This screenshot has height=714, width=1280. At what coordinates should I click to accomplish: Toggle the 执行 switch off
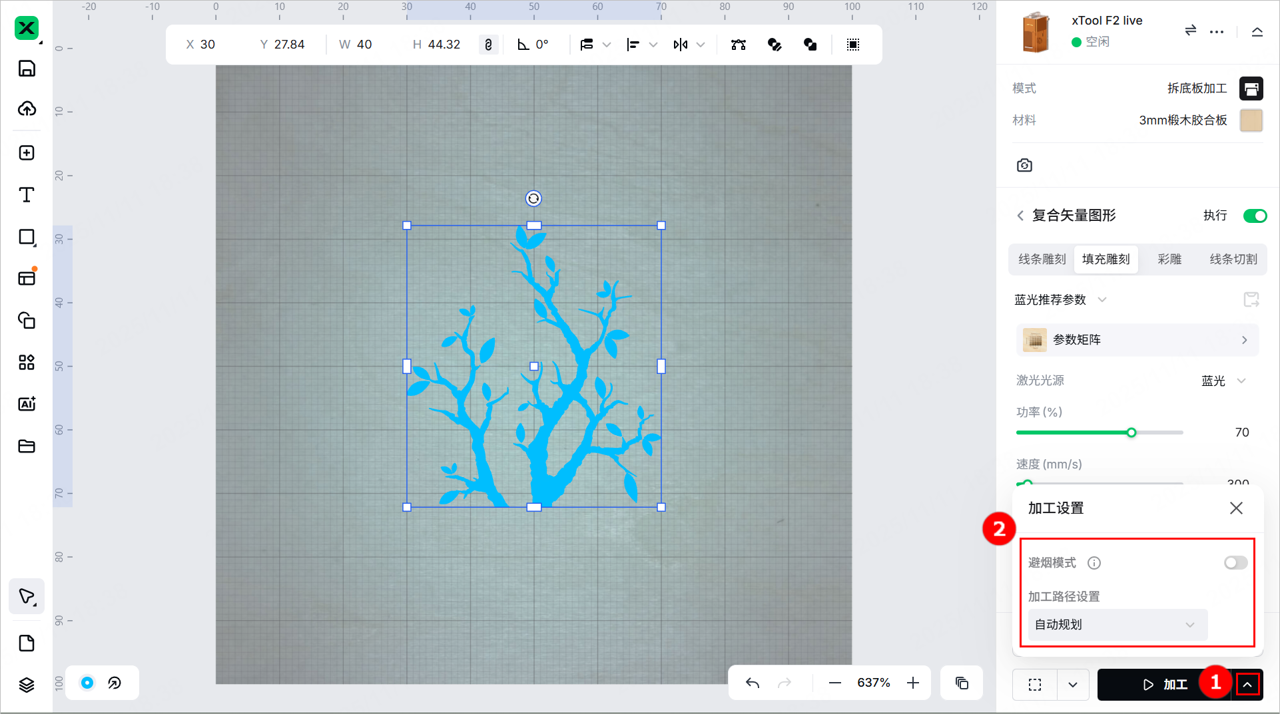pos(1254,216)
